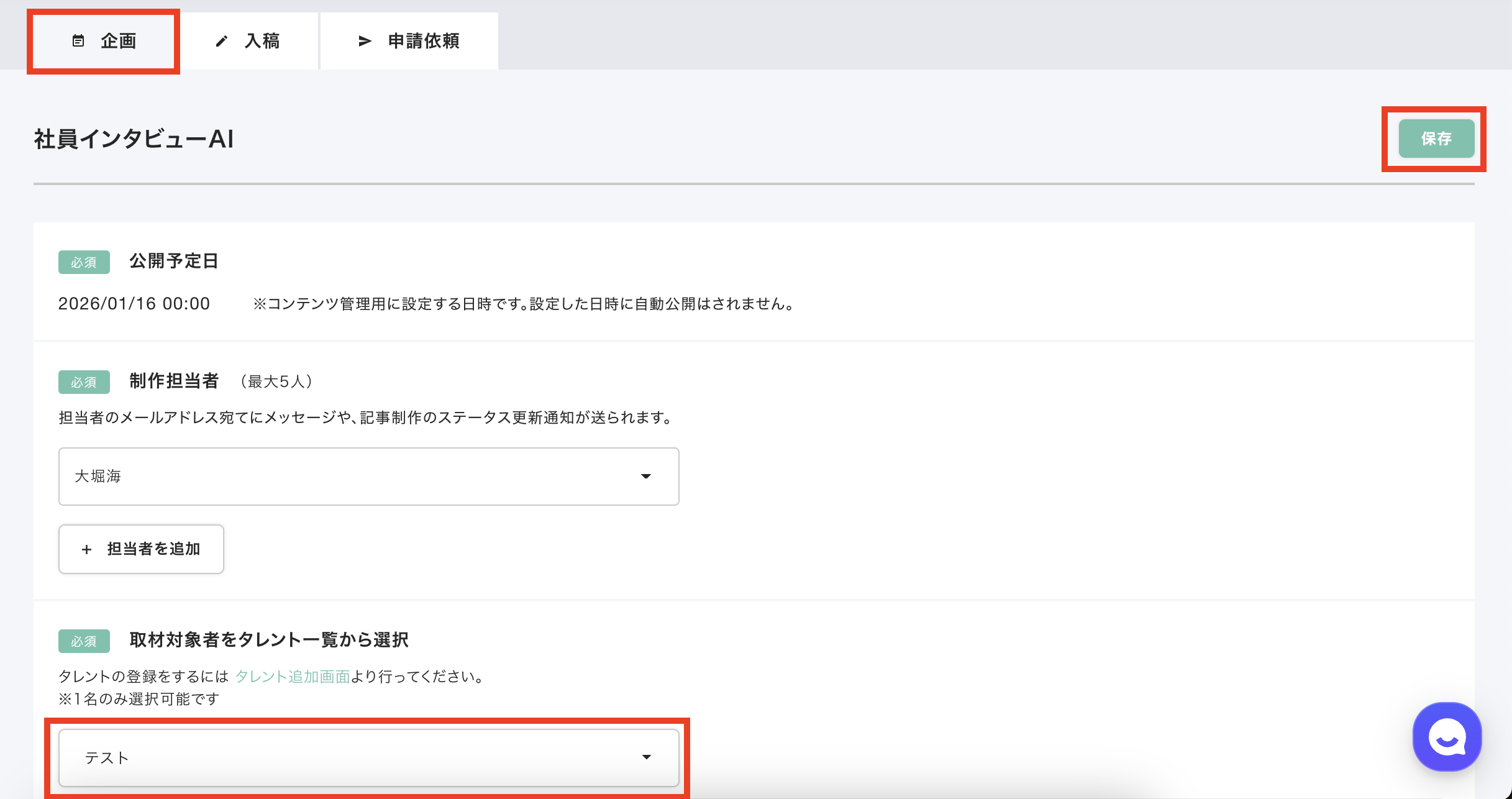
Task: Open the chat support bubble
Action: coord(1447,737)
